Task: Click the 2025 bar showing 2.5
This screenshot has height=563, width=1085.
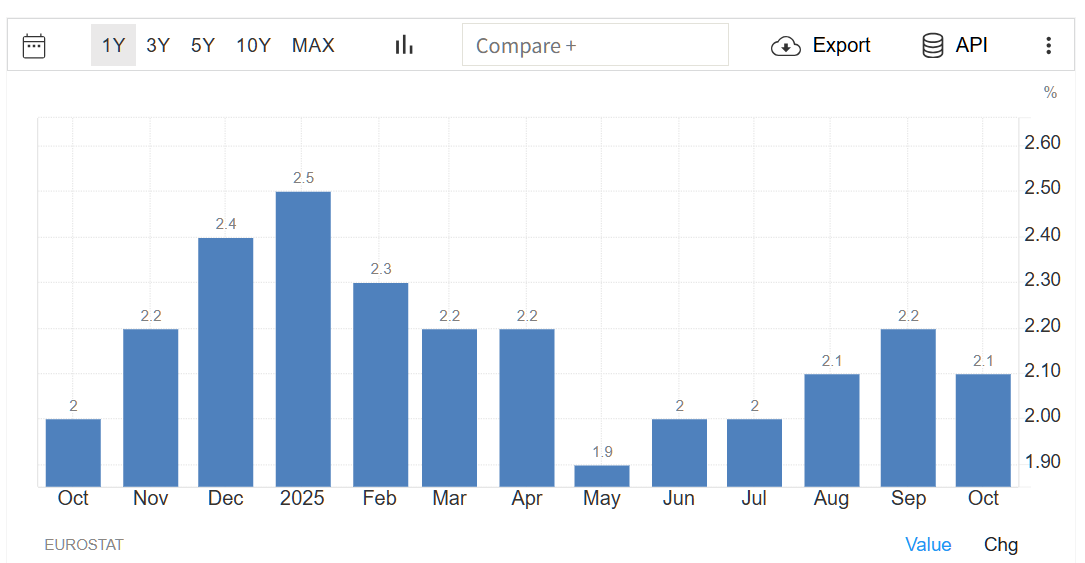Action: (x=303, y=338)
